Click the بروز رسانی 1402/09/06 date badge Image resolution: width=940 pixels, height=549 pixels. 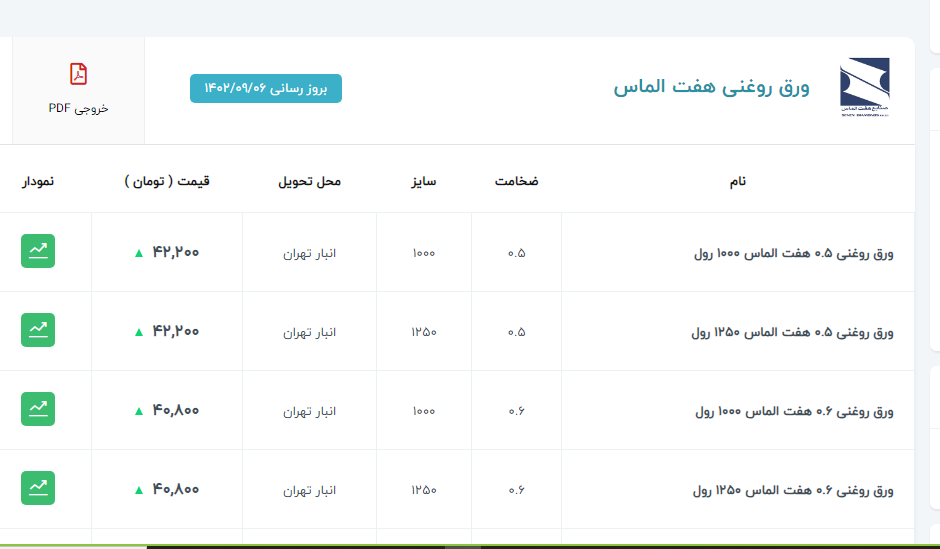pyautogui.click(x=266, y=88)
